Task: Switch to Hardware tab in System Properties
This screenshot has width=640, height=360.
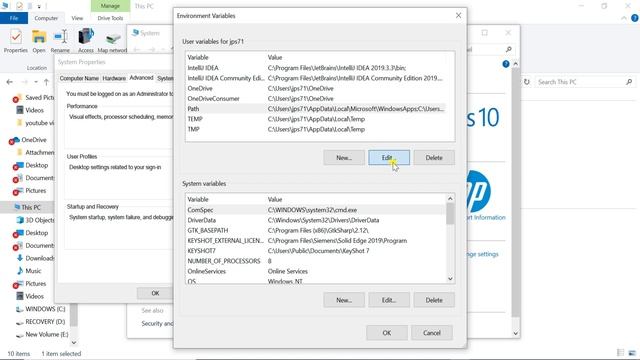Action: [114, 78]
